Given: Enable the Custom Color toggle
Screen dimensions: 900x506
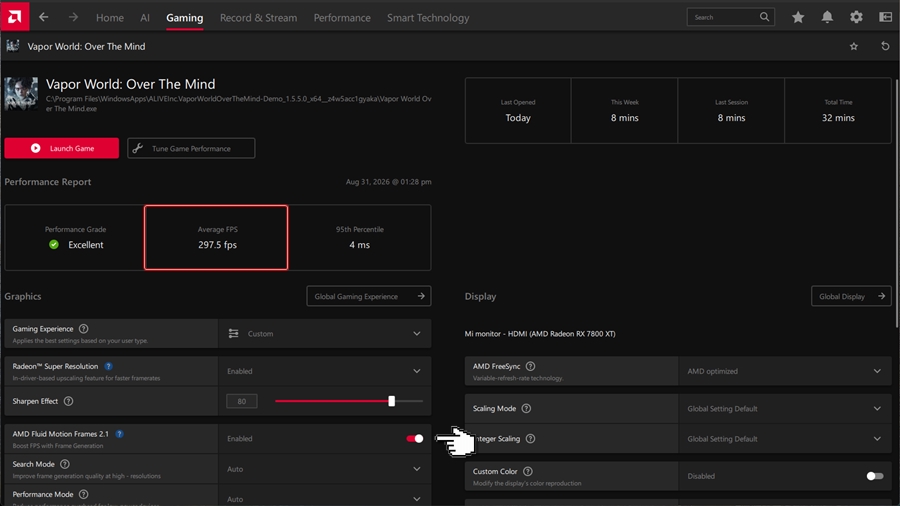Looking at the screenshot, I should coord(875,476).
